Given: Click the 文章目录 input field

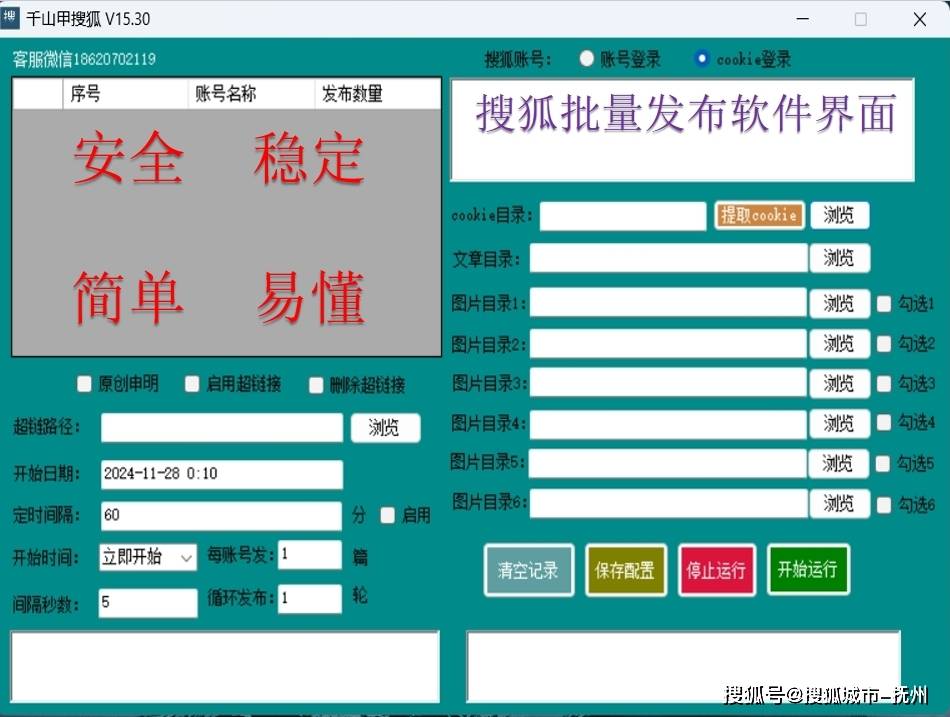Looking at the screenshot, I should point(669,259).
